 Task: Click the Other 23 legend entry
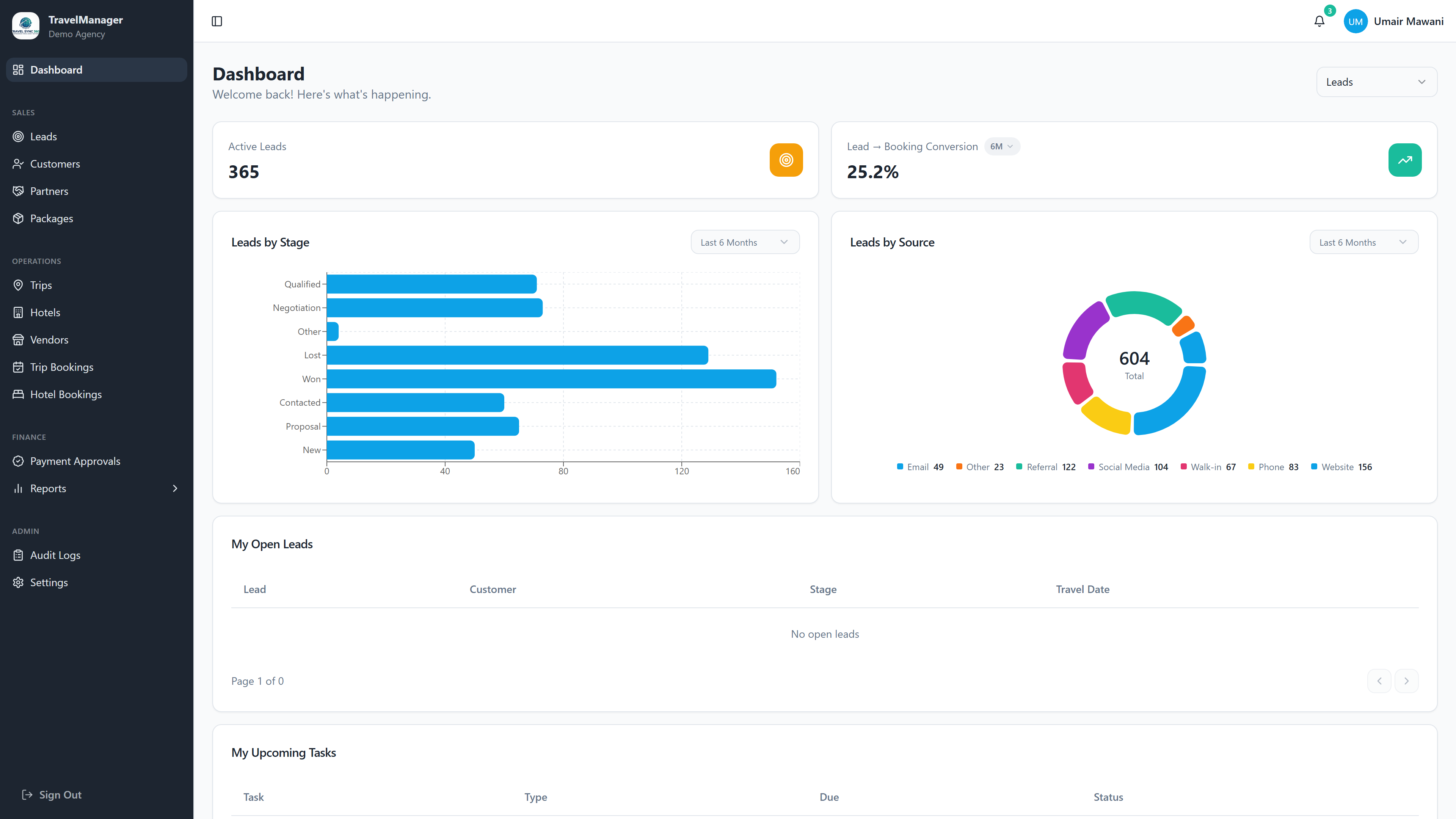pos(979,467)
